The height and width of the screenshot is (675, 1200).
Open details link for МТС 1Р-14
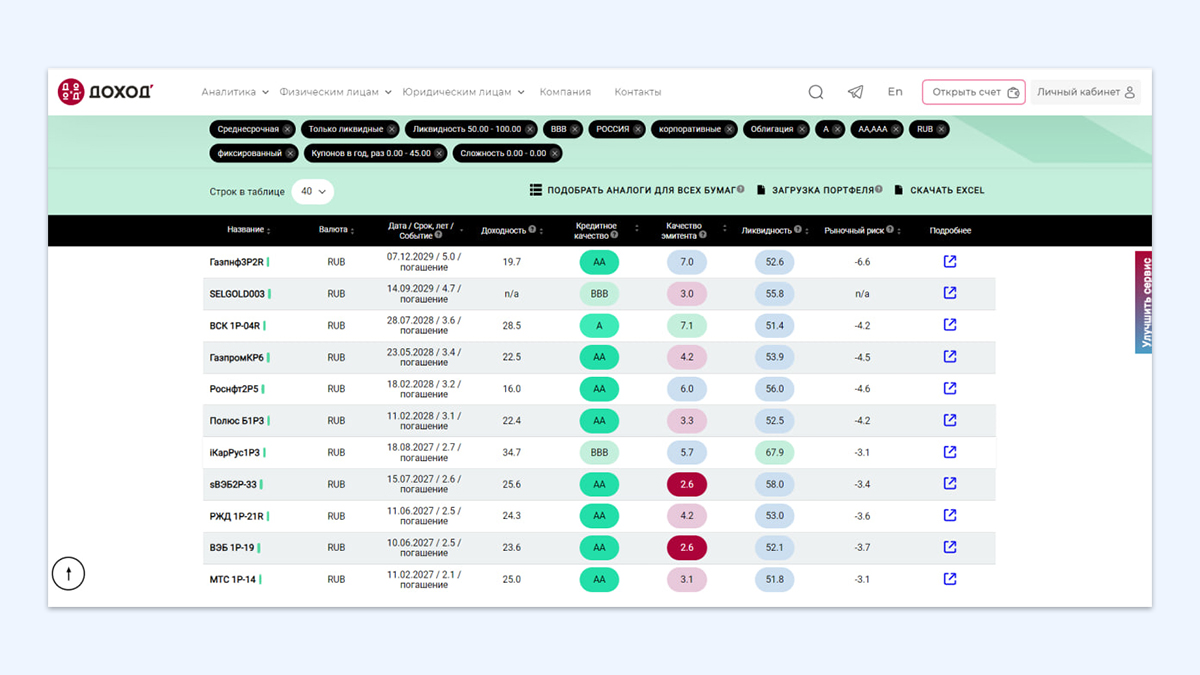pos(950,579)
